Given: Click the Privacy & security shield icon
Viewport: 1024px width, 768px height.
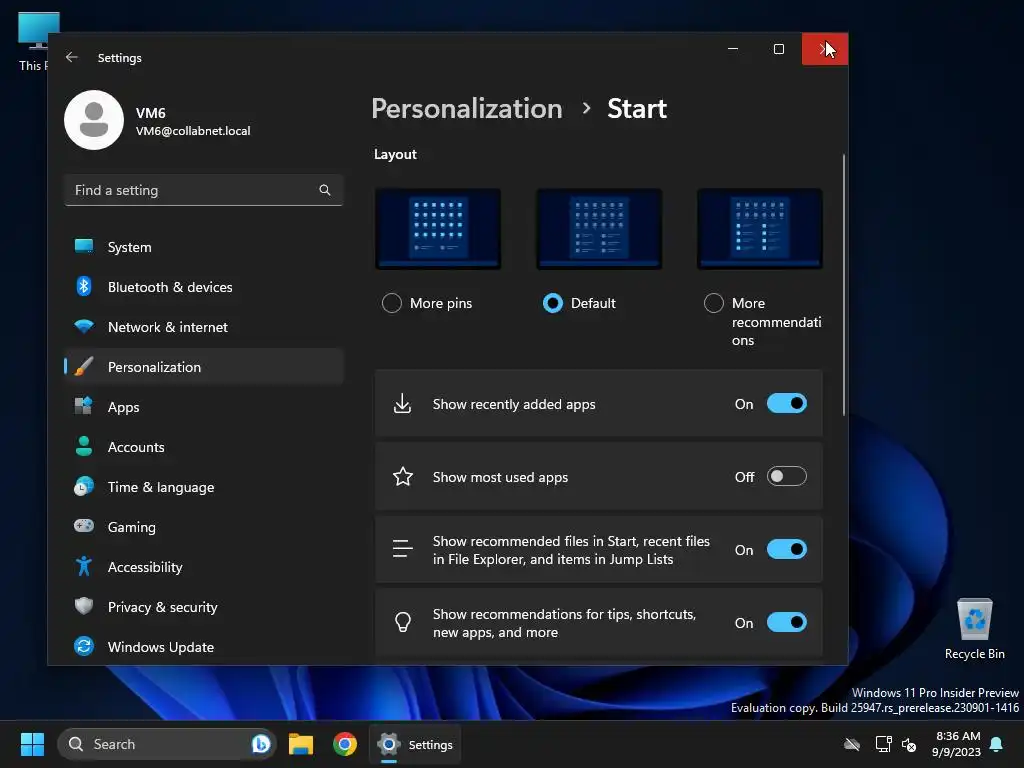Looking at the screenshot, I should coord(84,606).
